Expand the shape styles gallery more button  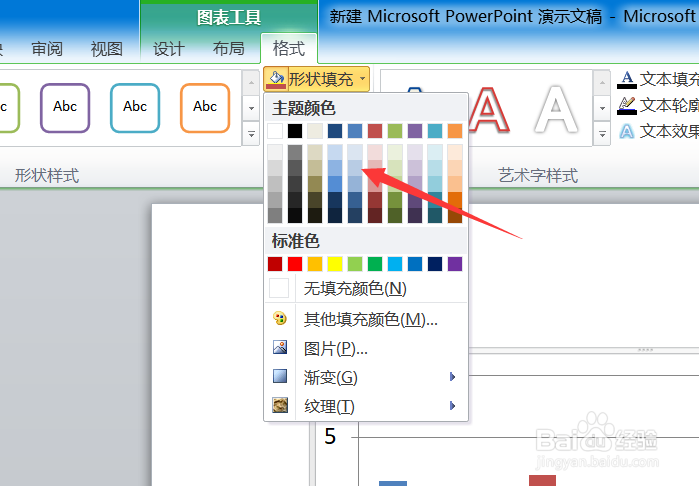click(251, 134)
